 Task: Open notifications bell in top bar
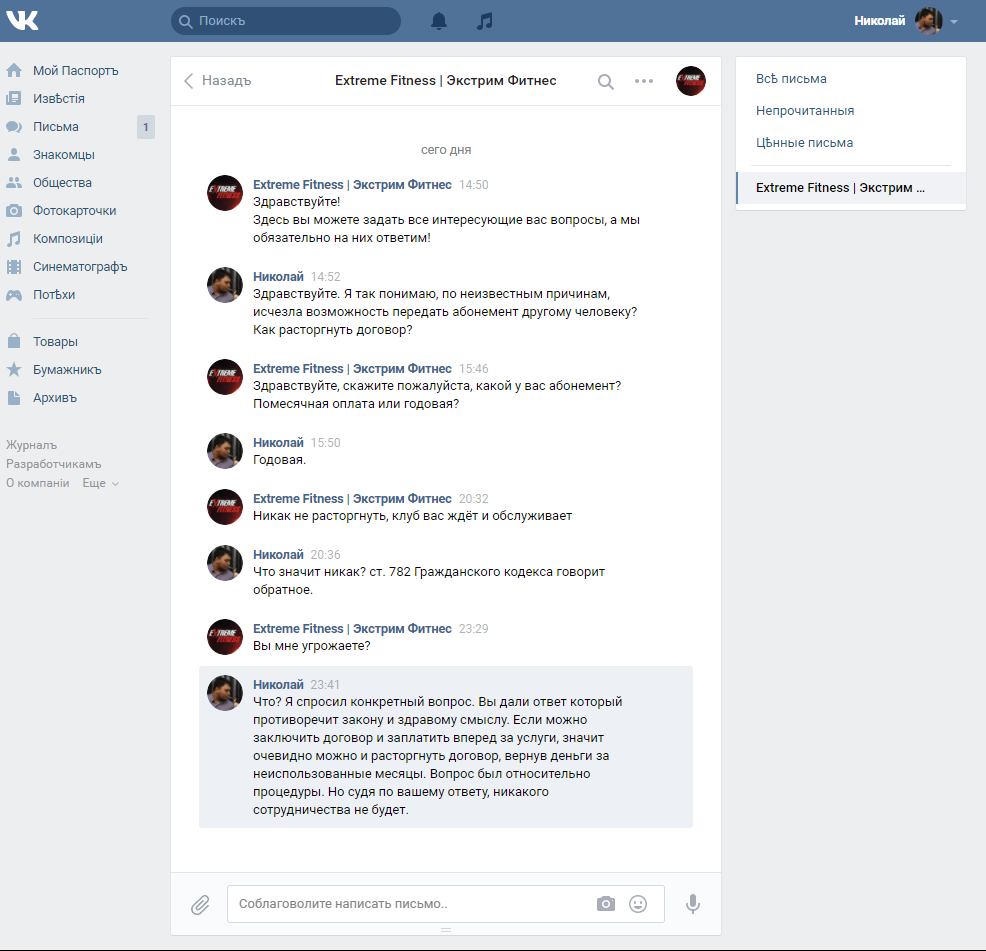point(439,21)
